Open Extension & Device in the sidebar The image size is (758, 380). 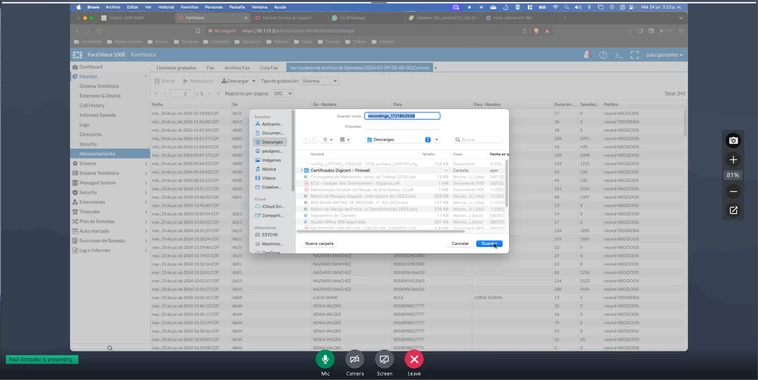coord(100,96)
